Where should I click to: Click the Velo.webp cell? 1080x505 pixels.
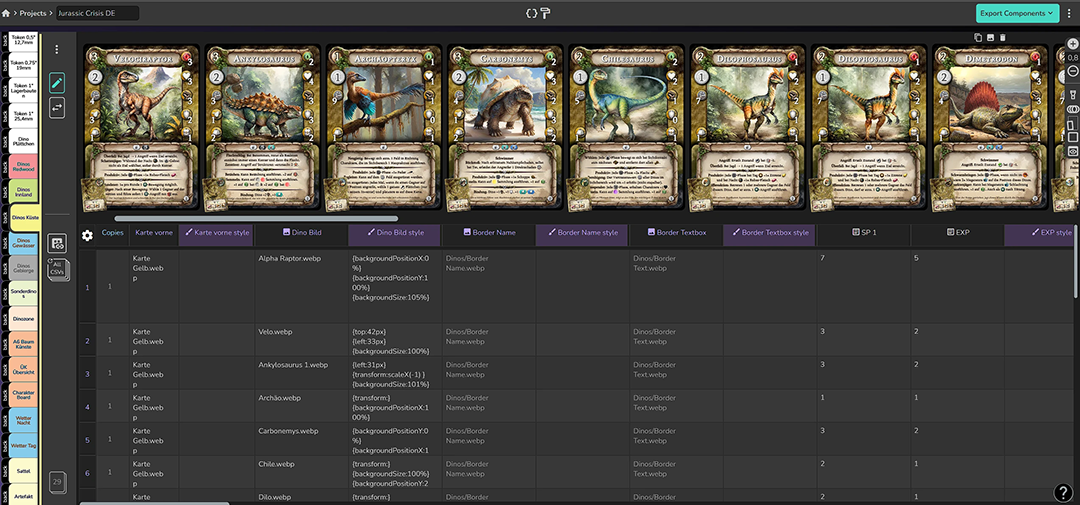[302, 340]
